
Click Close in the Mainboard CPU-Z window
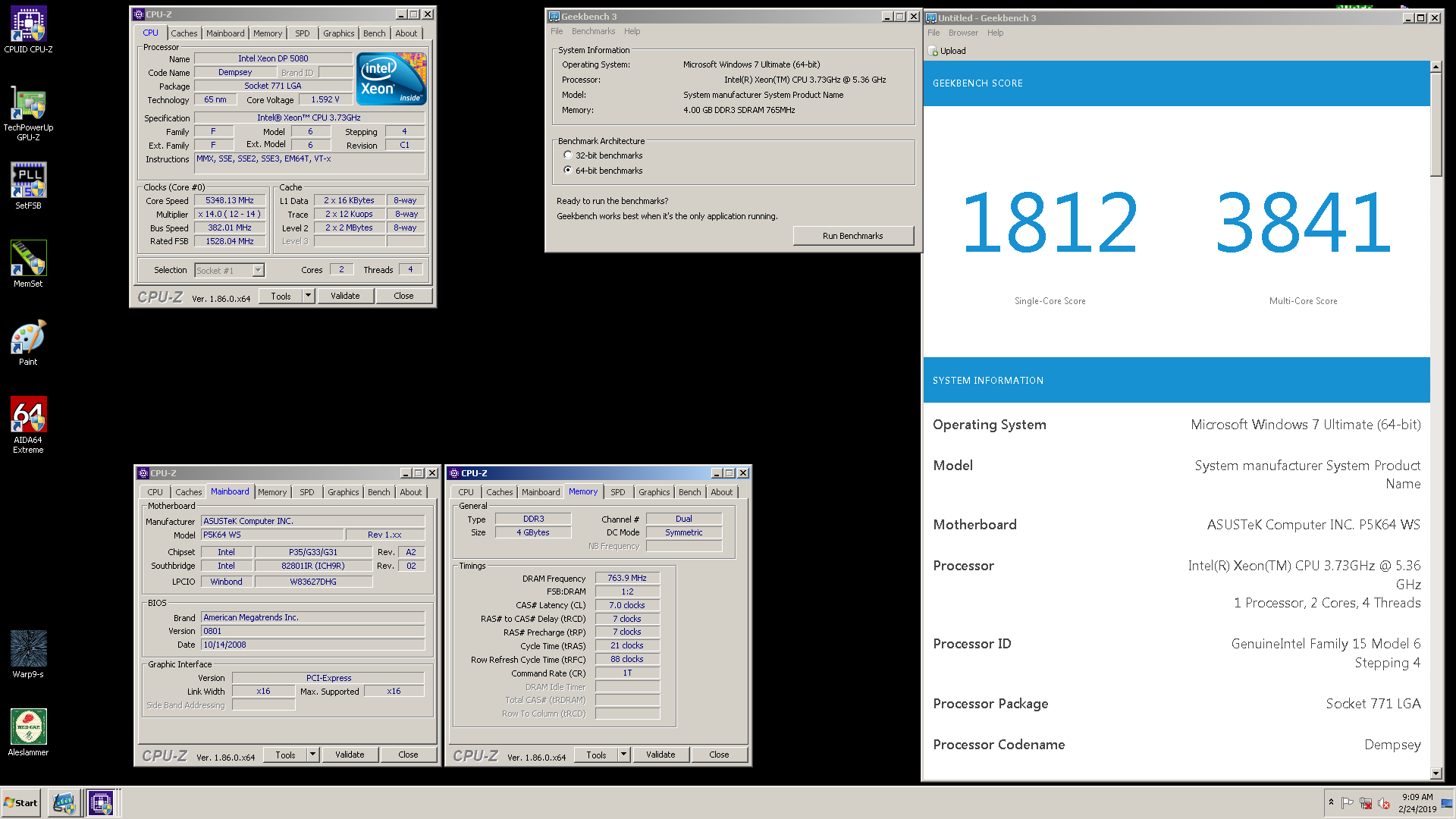408,755
